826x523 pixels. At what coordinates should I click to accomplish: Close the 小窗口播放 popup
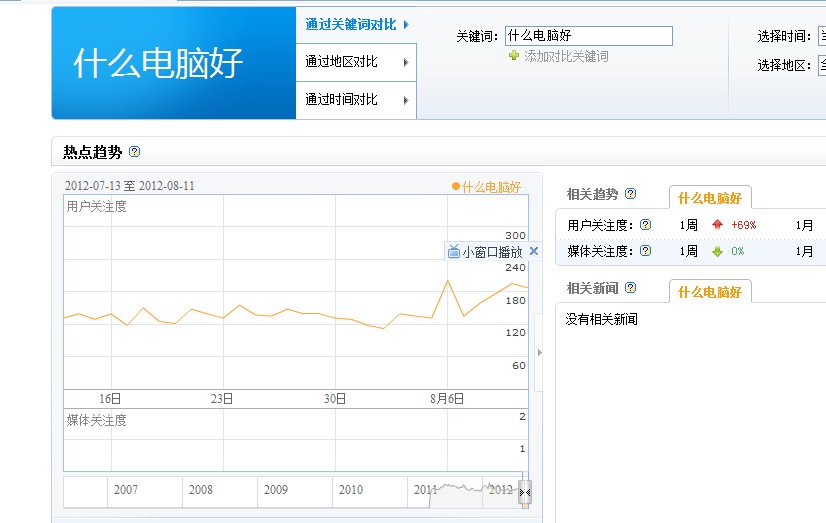click(533, 252)
